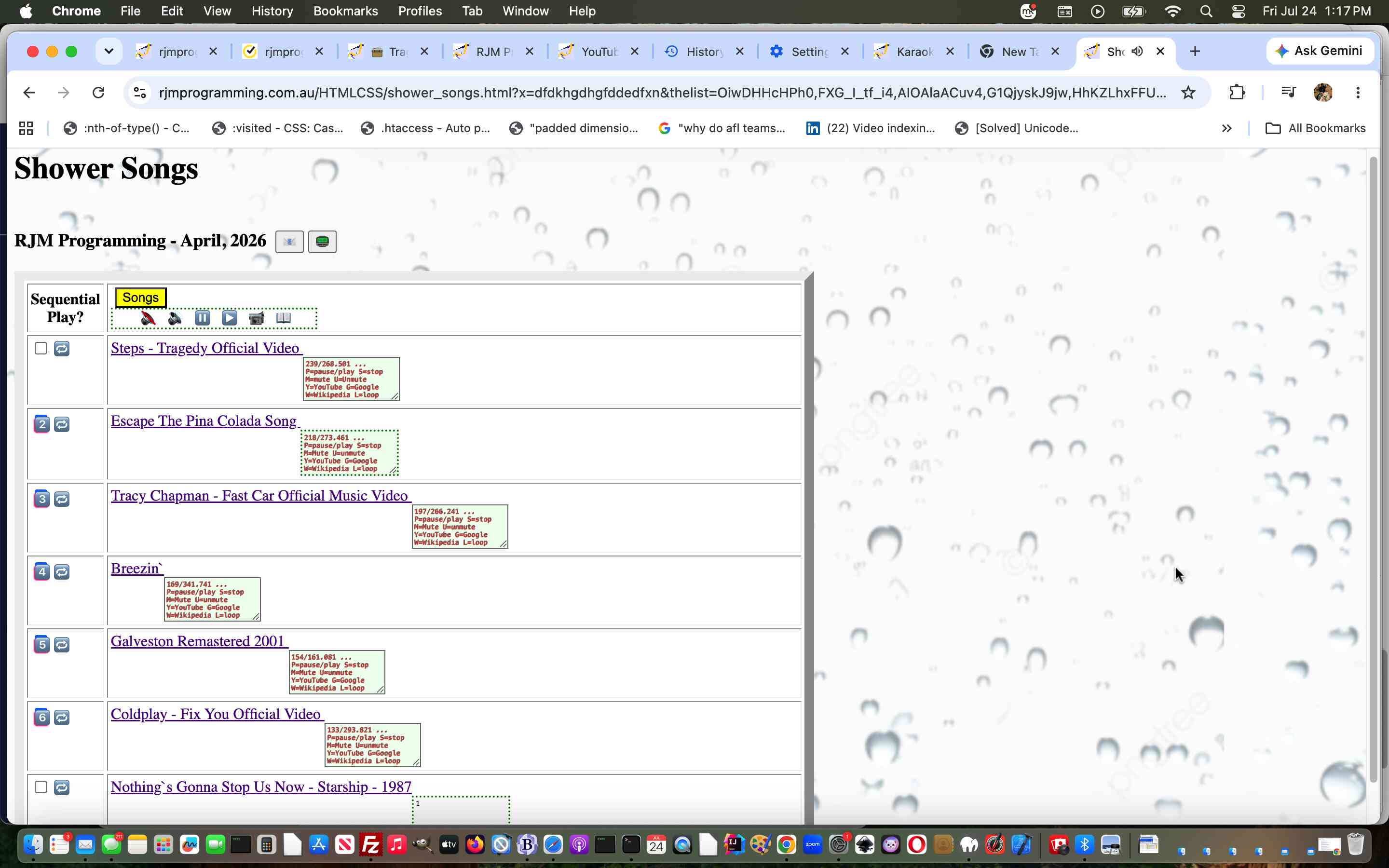The height and width of the screenshot is (868, 1389).
Task: Mute all songs with the crossed-out speaker icon
Action: coord(148,318)
